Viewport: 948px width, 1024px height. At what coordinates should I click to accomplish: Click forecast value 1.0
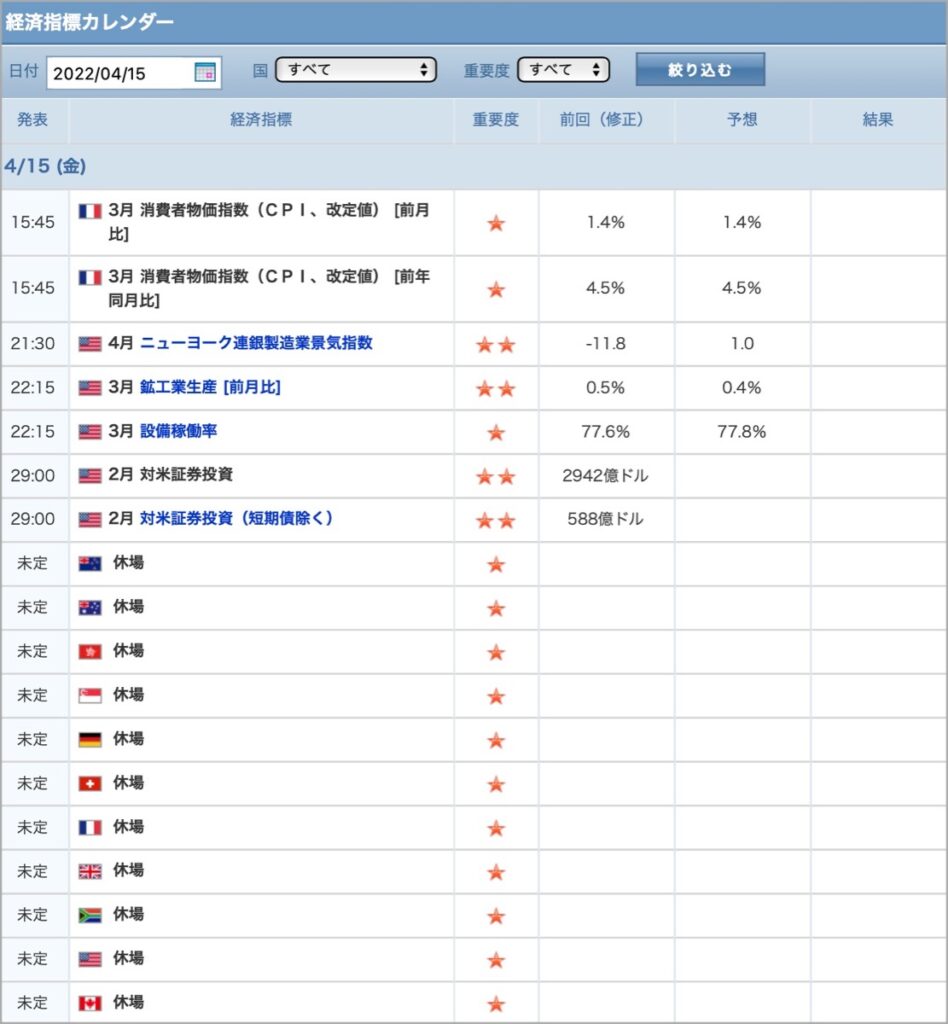click(742, 344)
